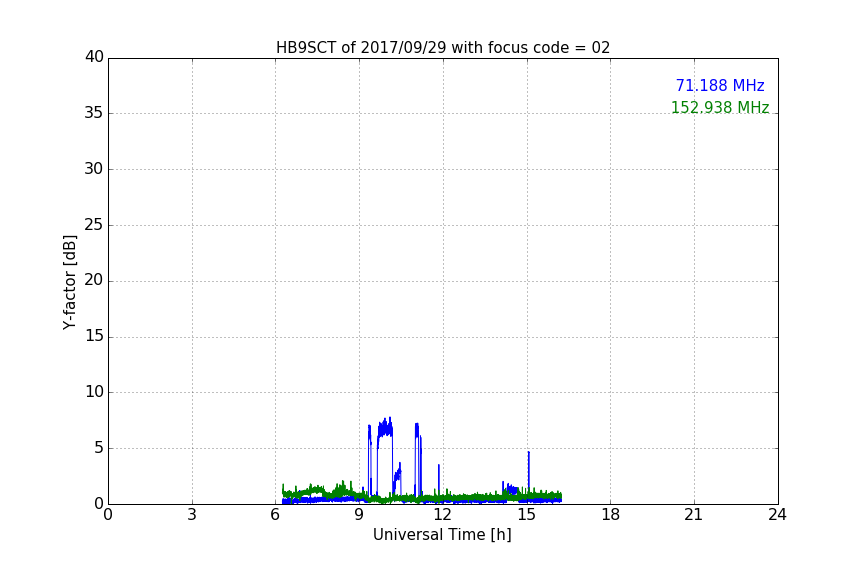Select the green '152.938 MHz' legend label
Screen dimensions: 864x576
click(720, 107)
